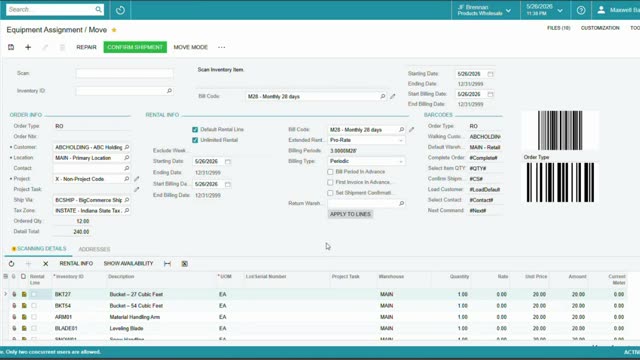Click the Apply To Lines button
Viewport: 640px width, 360px height.
coord(350,214)
